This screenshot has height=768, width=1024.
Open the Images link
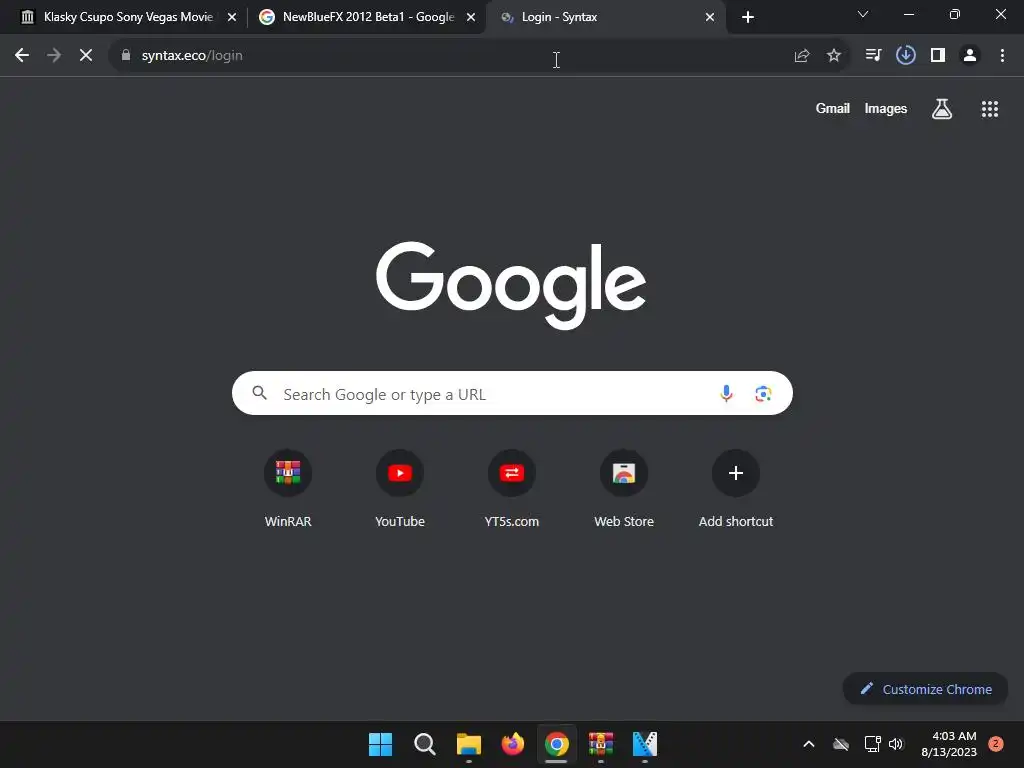[886, 108]
